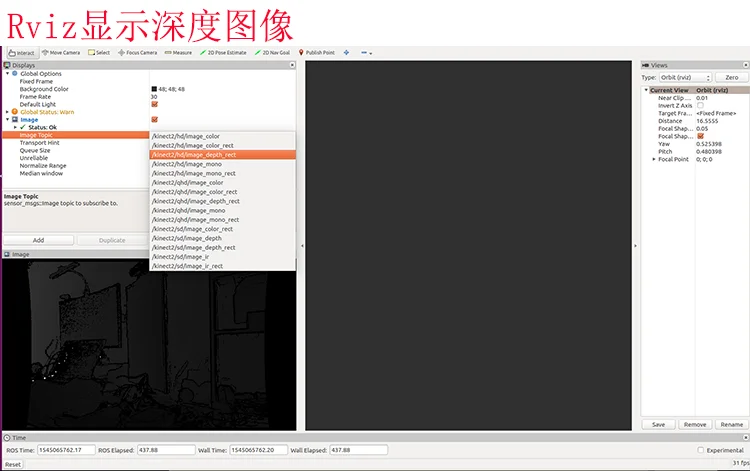The image size is (750, 471).
Task: Disable the Image display checkbox
Action: coord(154,120)
